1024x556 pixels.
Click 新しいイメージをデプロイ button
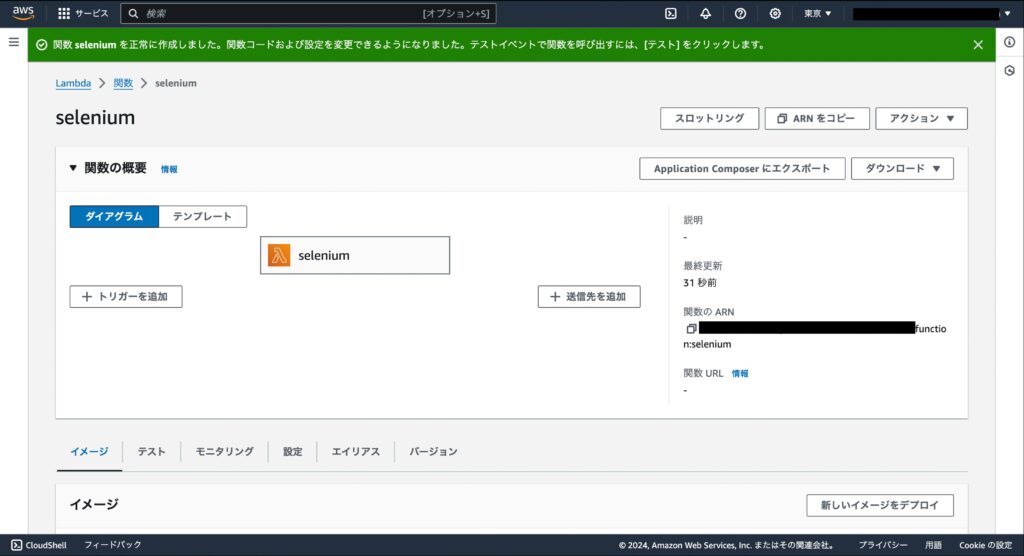(x=880, y=505)
